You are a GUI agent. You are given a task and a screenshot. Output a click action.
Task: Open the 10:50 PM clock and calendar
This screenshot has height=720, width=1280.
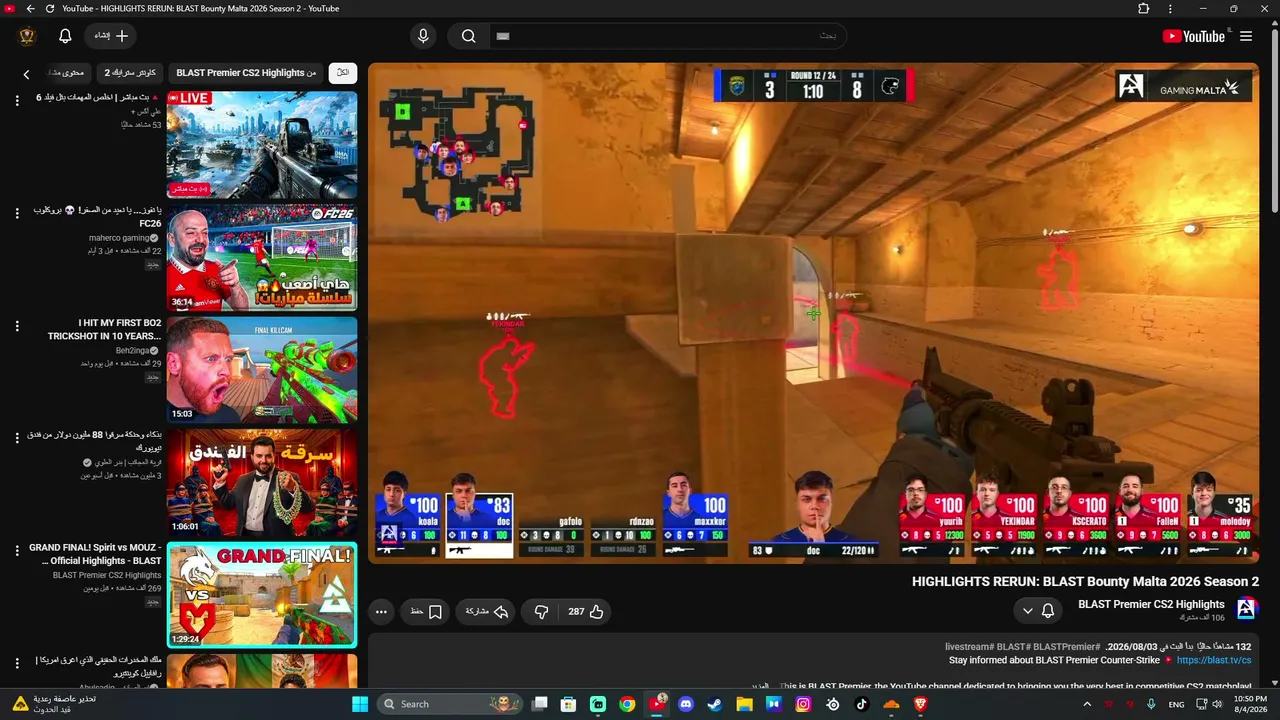(1250, 704)
